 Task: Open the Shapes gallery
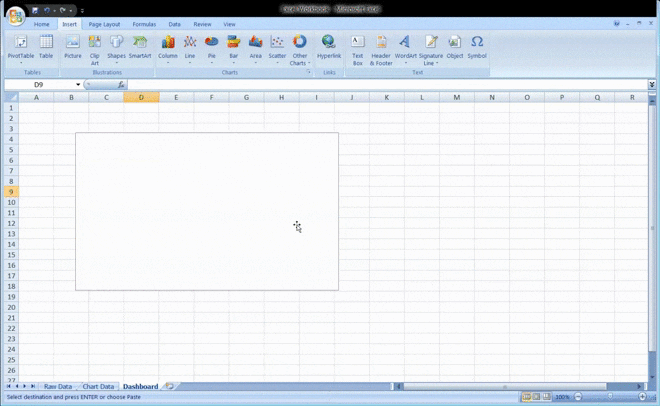tap(117, 46)
